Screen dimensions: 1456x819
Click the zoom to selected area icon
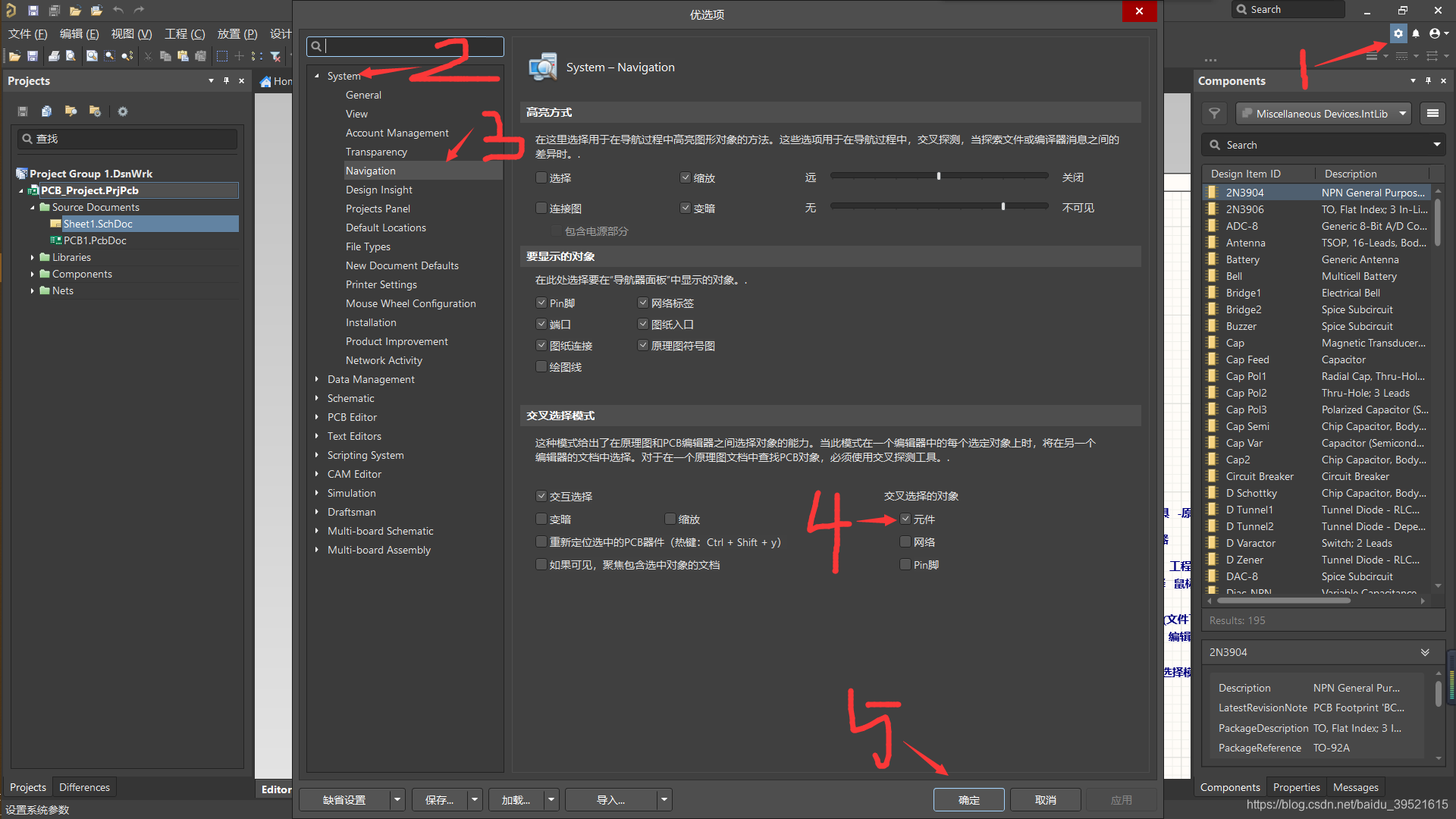coord(110,56)
